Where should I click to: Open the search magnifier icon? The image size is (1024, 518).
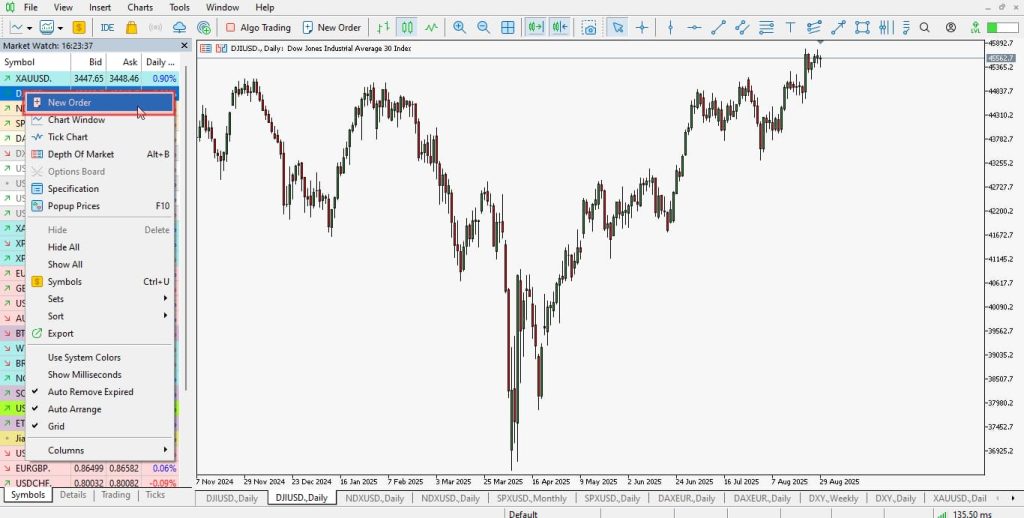point(924,27)
